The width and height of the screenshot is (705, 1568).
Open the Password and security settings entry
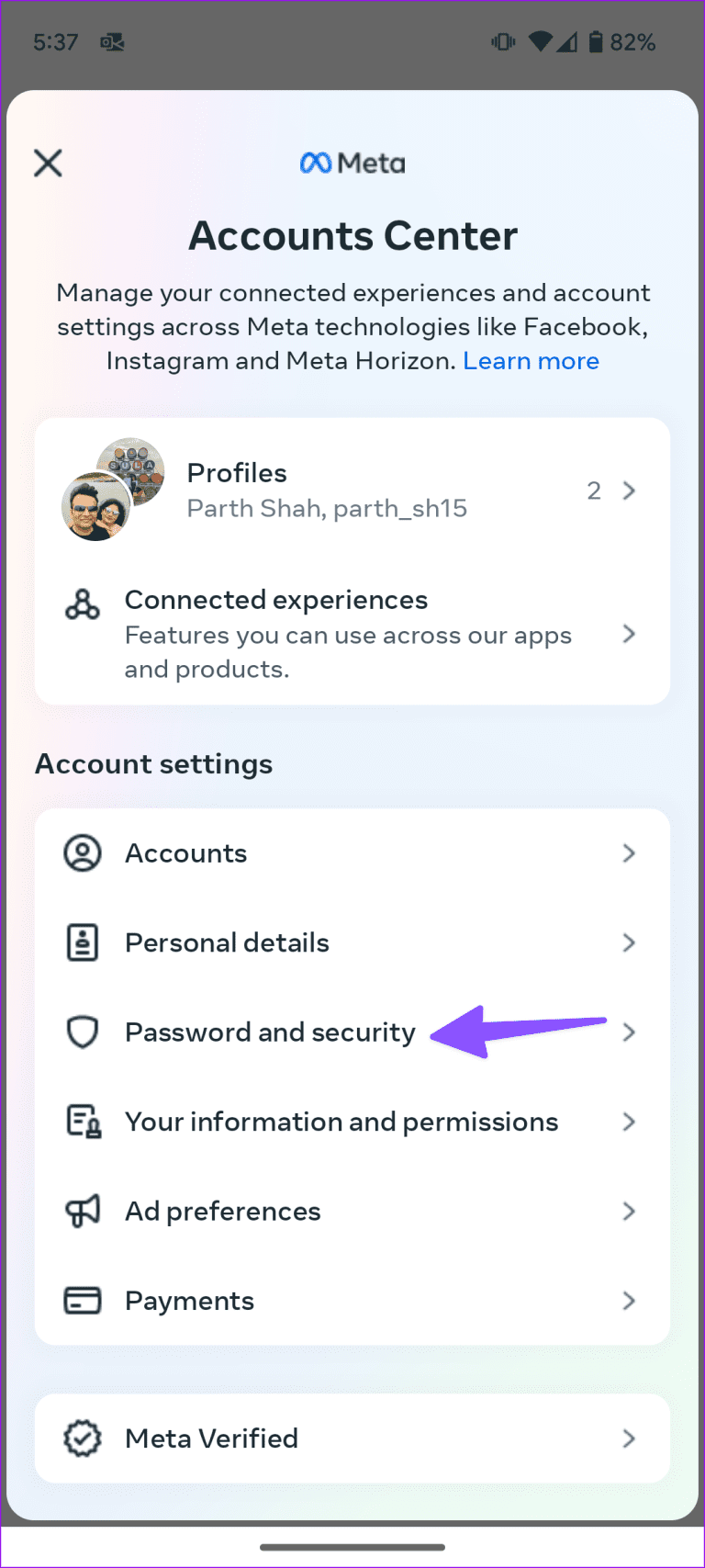coord(270,1032)
